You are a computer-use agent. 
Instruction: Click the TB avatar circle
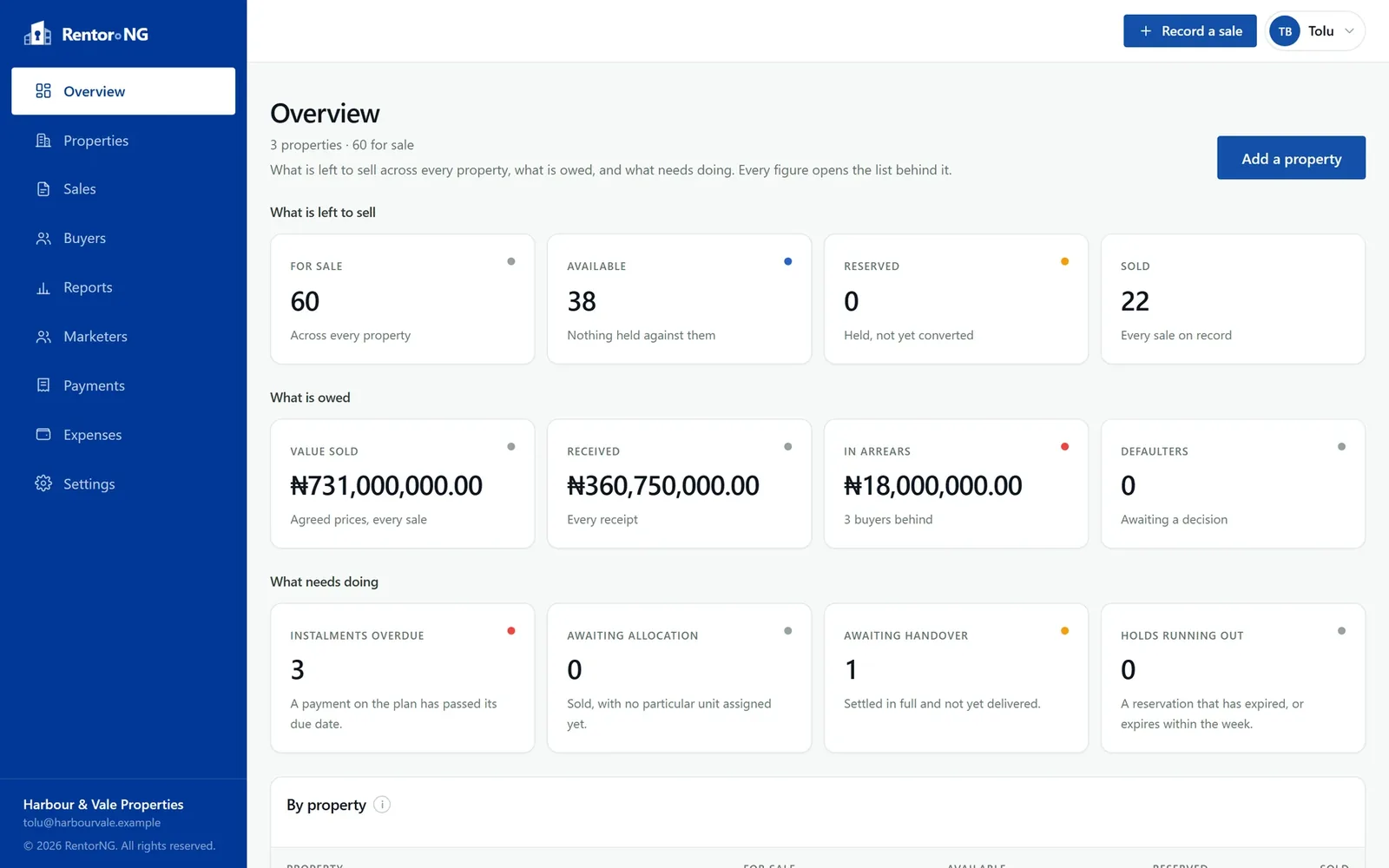tap(1285, 31)
